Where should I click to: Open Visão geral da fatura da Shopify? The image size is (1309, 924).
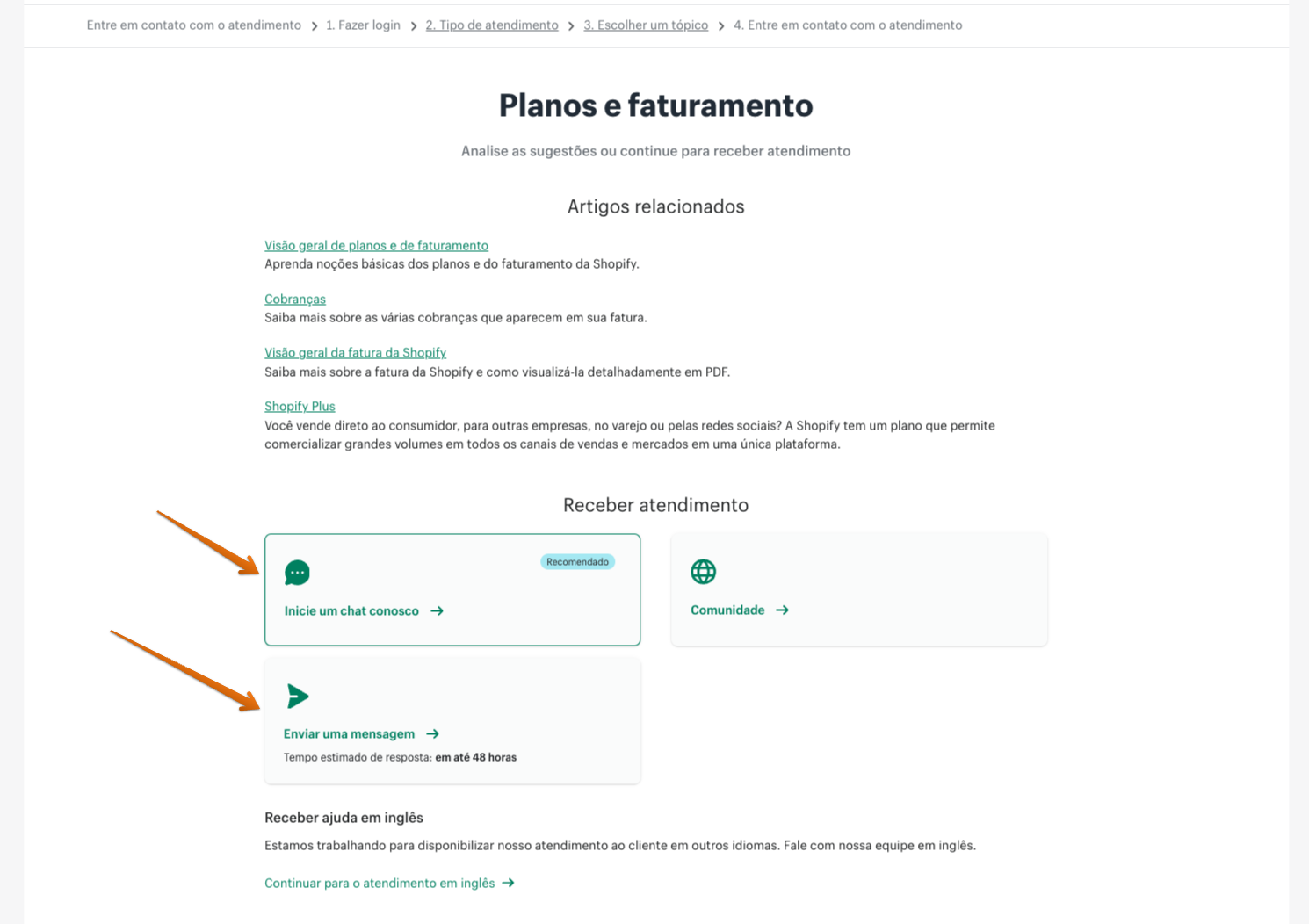pos(355,353)
